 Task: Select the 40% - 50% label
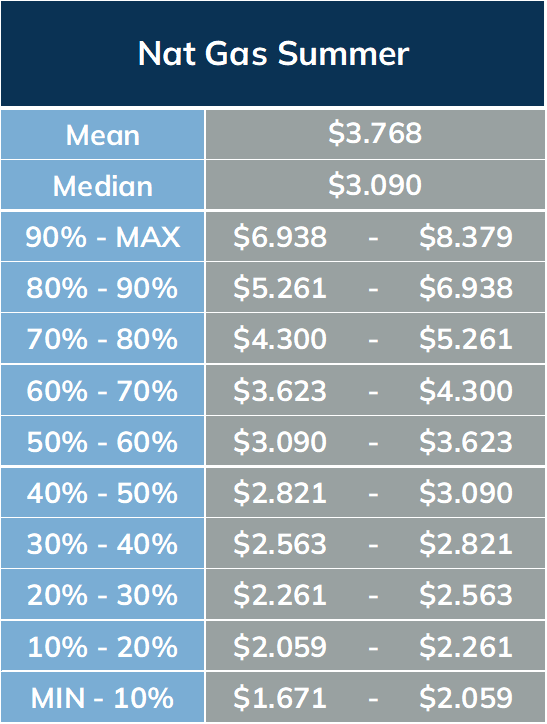[102, 493]
